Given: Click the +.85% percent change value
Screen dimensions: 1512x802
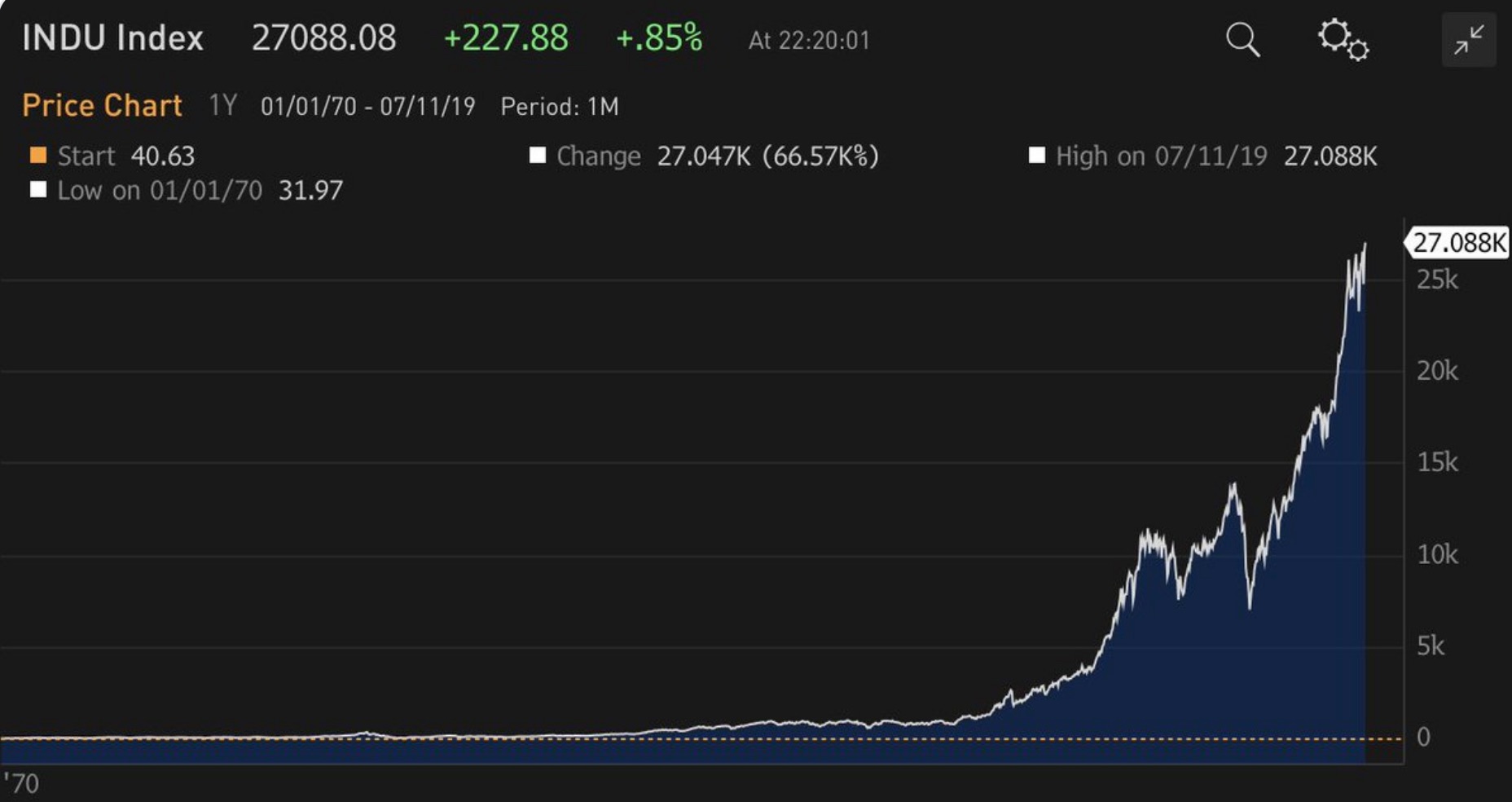Looking at the screenshot, I should (x=658, y=38).
